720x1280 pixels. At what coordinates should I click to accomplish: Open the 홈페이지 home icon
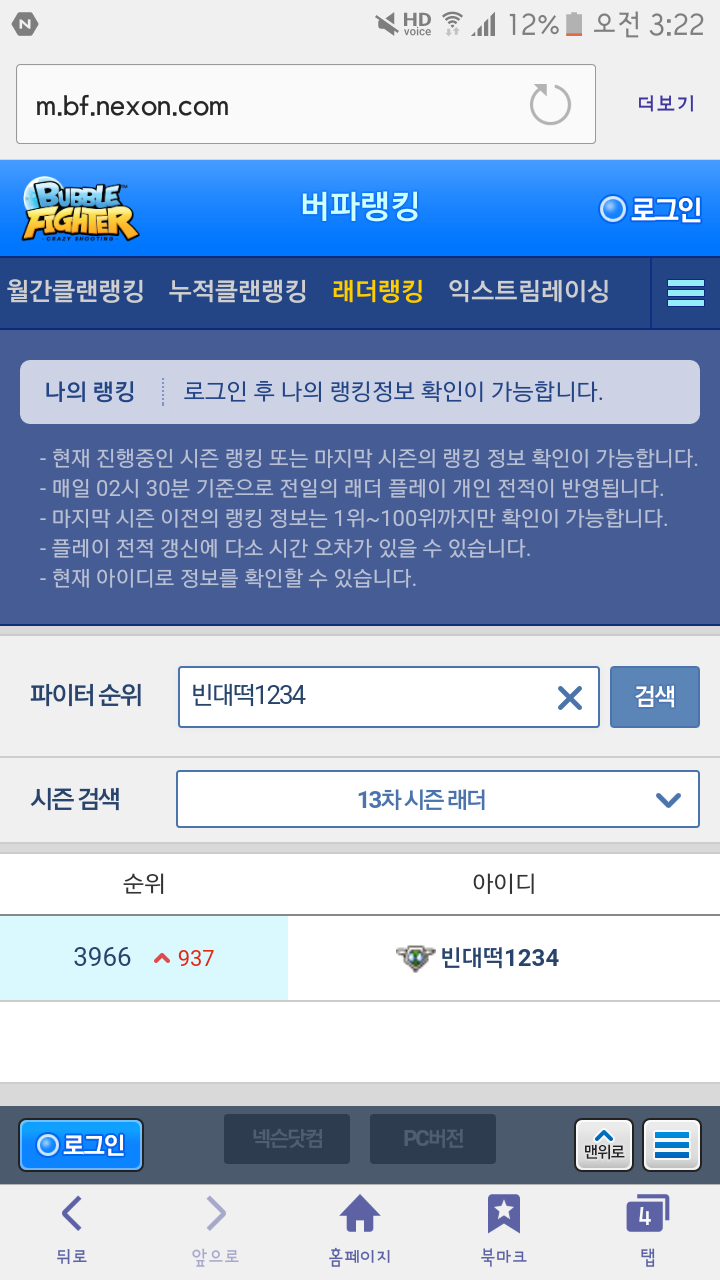click(x=360, y=1230)
